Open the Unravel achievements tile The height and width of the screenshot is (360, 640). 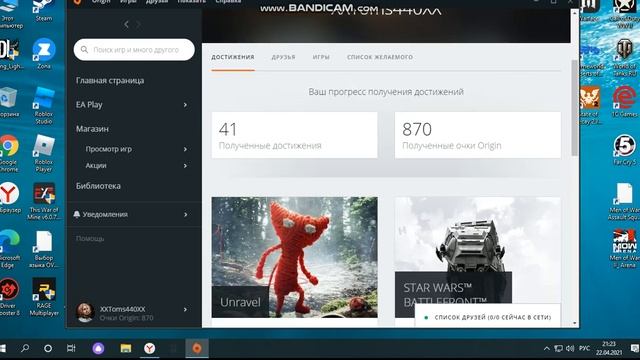294,257
